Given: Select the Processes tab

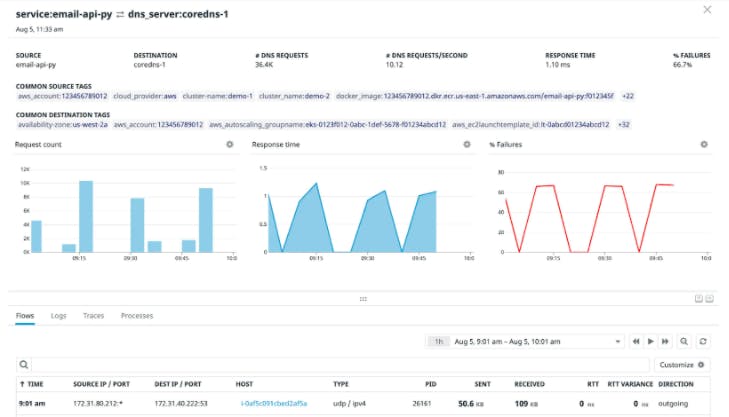Looking at the screenshot, I should pyautogui.click(x=137, y=316).
